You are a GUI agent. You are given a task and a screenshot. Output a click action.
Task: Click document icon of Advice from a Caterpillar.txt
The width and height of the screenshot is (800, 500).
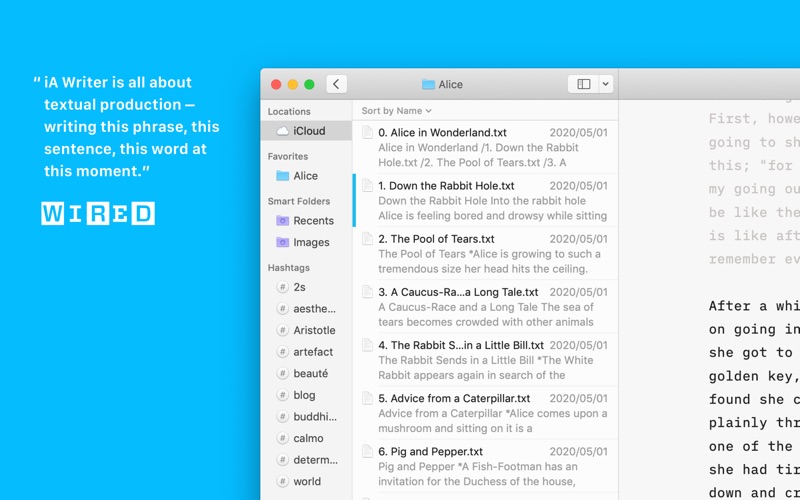(x=367, y=398)
